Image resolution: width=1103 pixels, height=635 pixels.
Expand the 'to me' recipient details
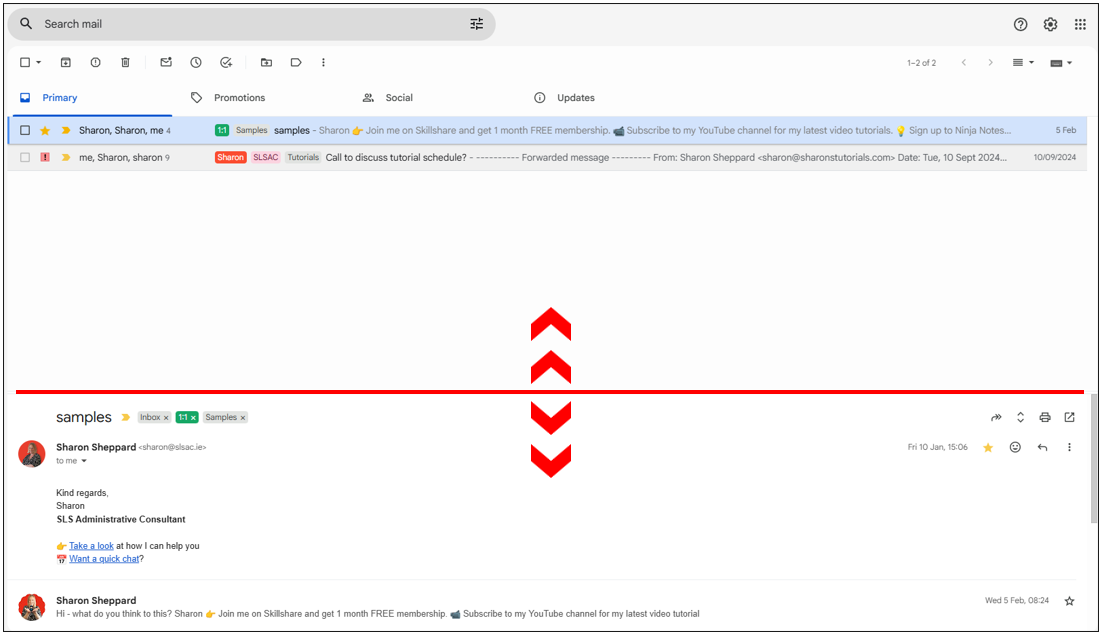coord(84,461)
